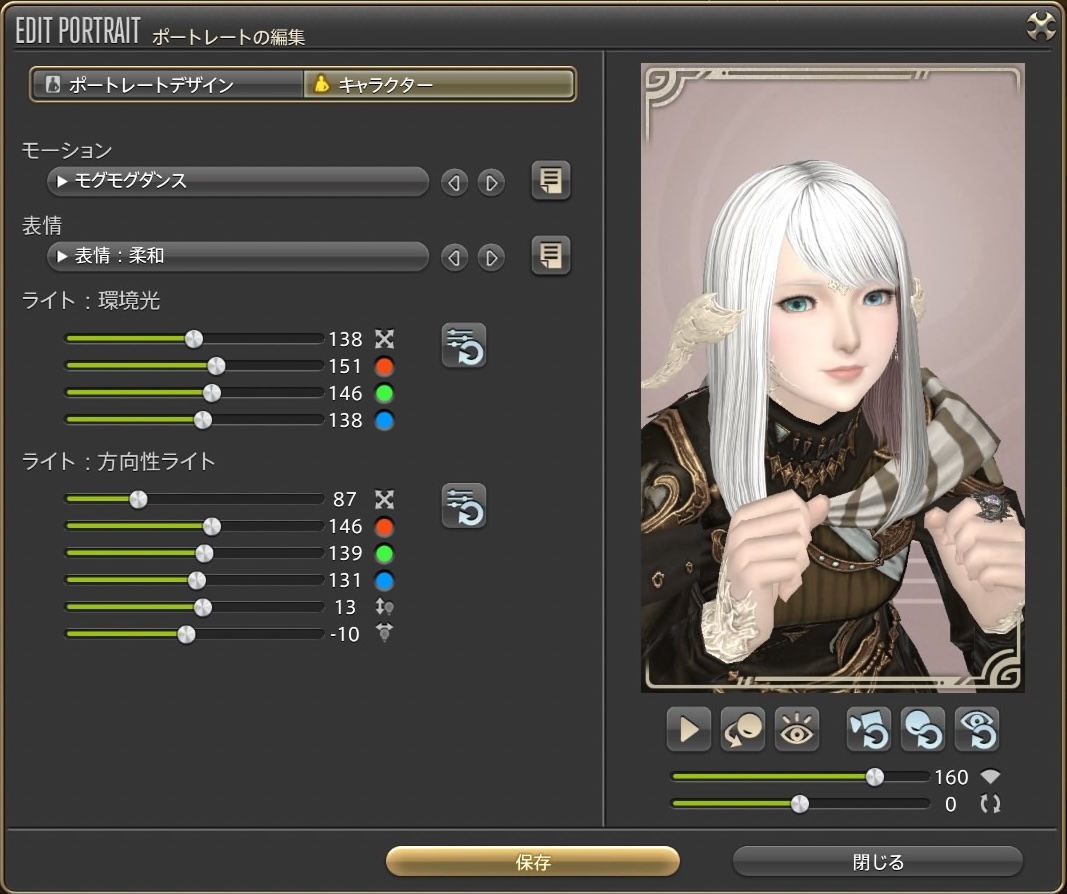Switch to the キャラクター tab
1067x894 pixels.
439,85
